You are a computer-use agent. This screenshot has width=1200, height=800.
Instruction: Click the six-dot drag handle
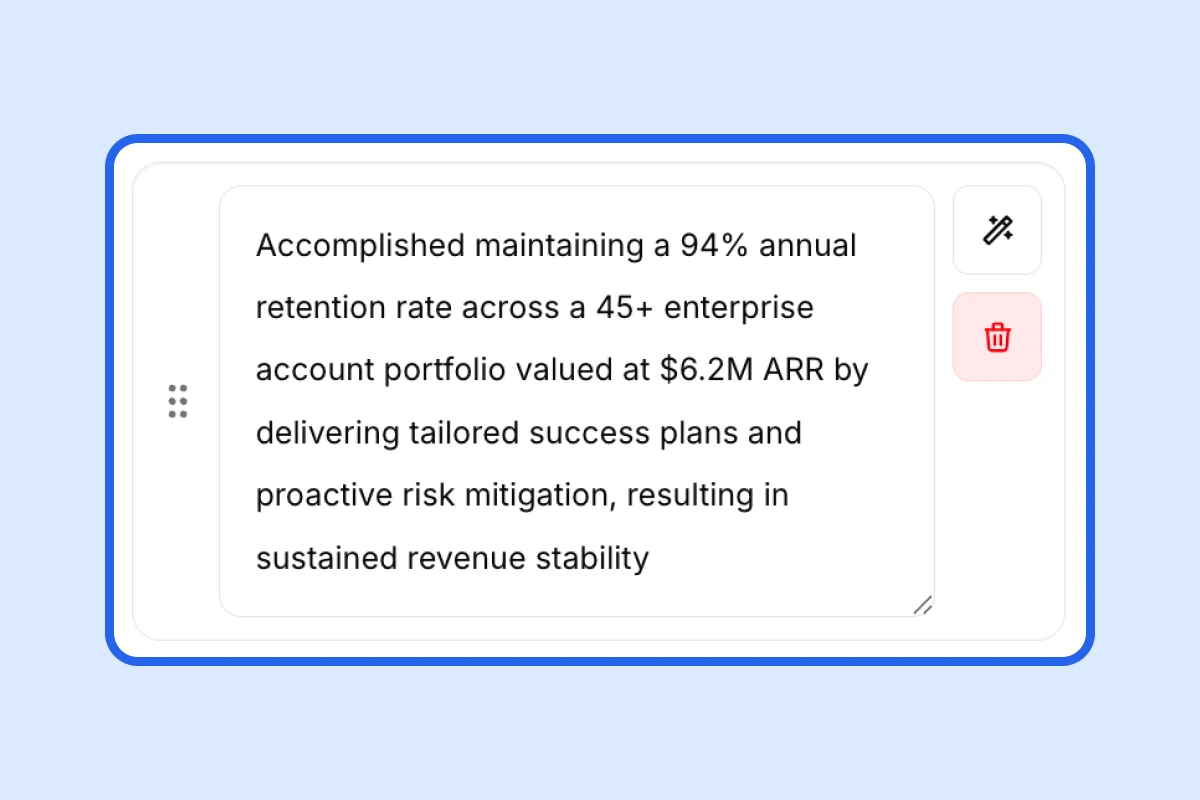[x=178, y=401]
